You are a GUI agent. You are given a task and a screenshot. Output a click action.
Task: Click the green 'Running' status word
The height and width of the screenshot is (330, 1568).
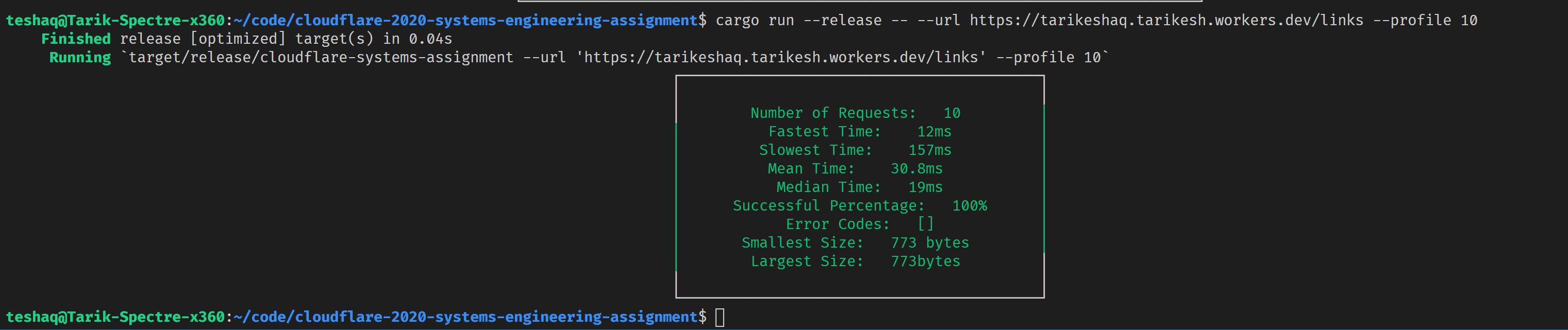(x=80, y=57)
